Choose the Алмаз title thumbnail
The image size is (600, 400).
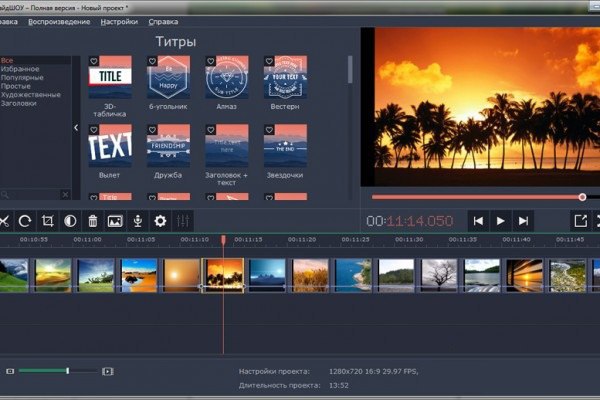click(x=227, y=77)
